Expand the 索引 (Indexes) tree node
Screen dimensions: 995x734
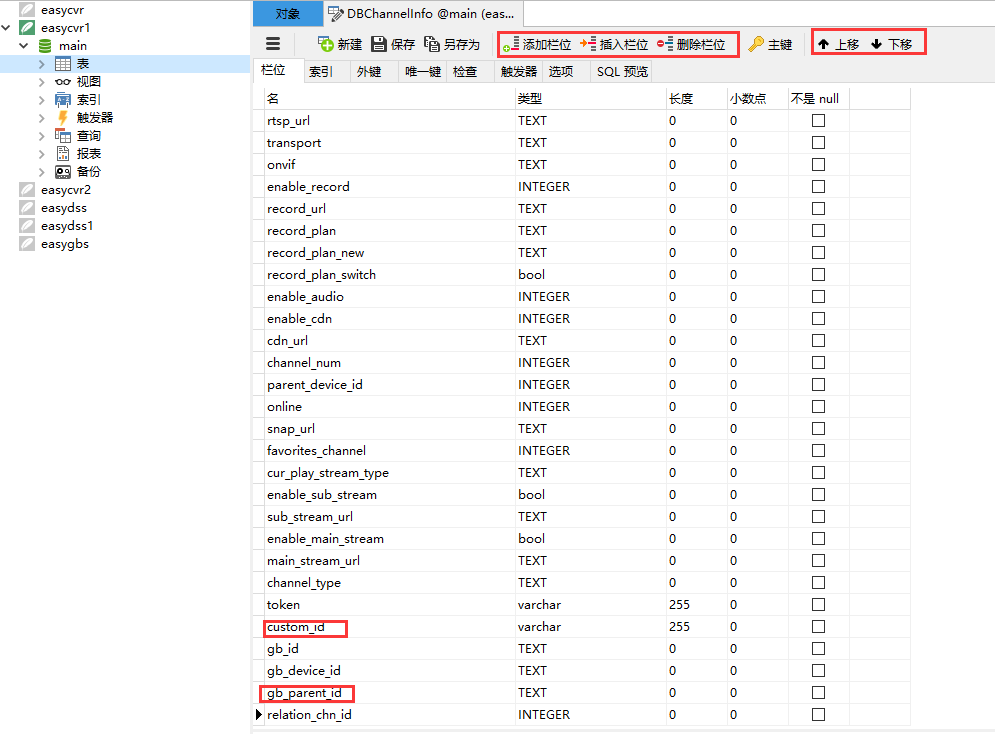click(x=42, y=100)
